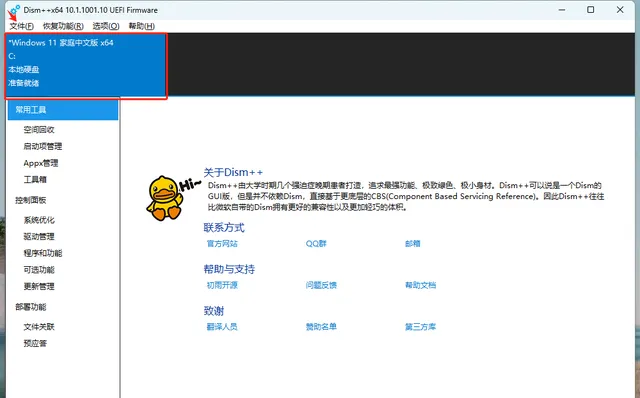Select the 常用工具 section header
This screenshot has width=640, height=398.
pos(63,110)
